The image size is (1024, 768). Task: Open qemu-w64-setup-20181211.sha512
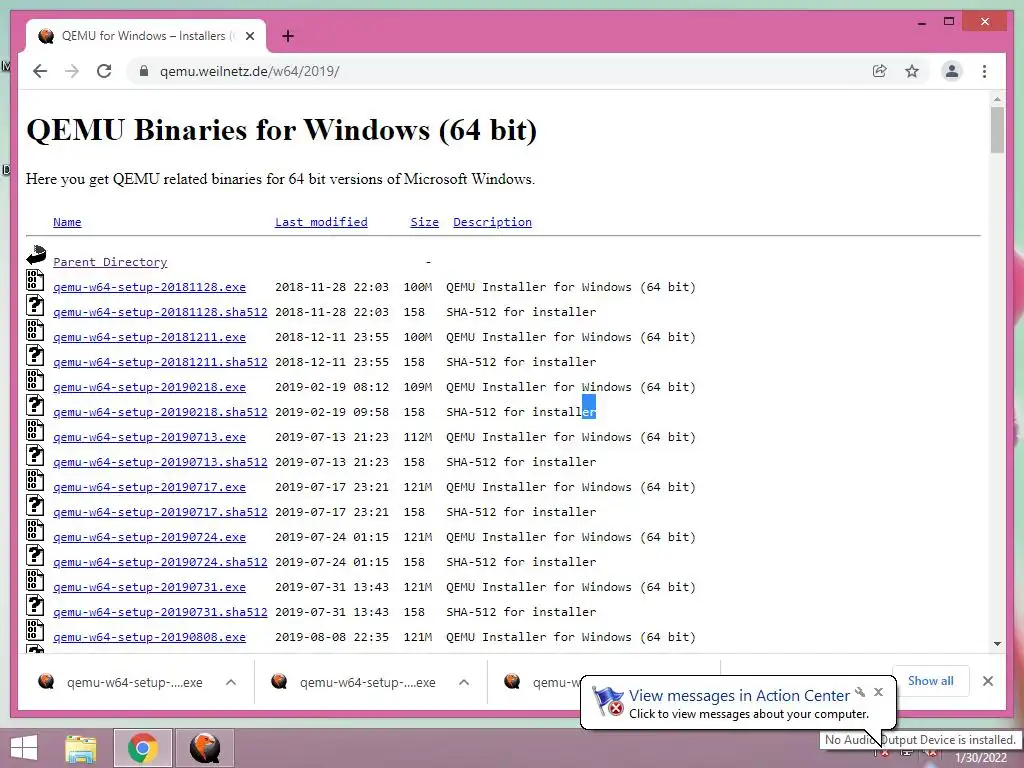(x=160, y=362)
